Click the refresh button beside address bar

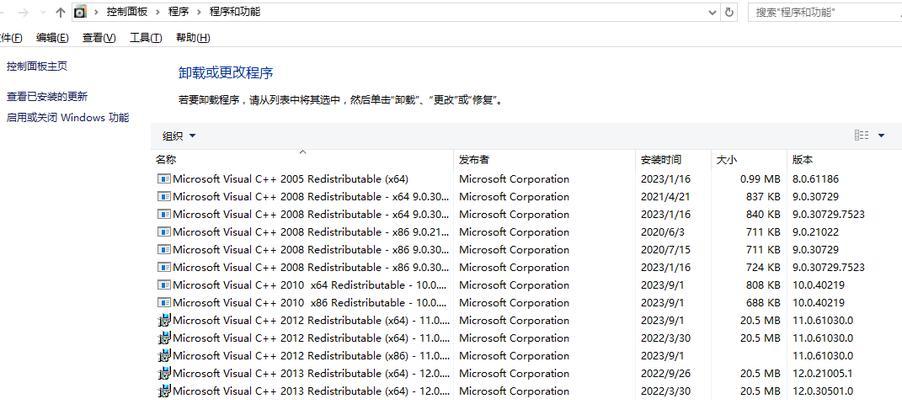pos(729,12)
